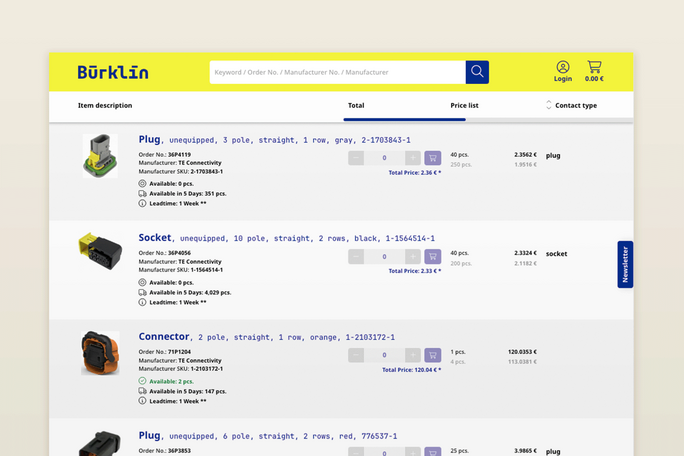Increase quantity for the gray Plug
Screen dimensions: 684x456
[413, 158]
